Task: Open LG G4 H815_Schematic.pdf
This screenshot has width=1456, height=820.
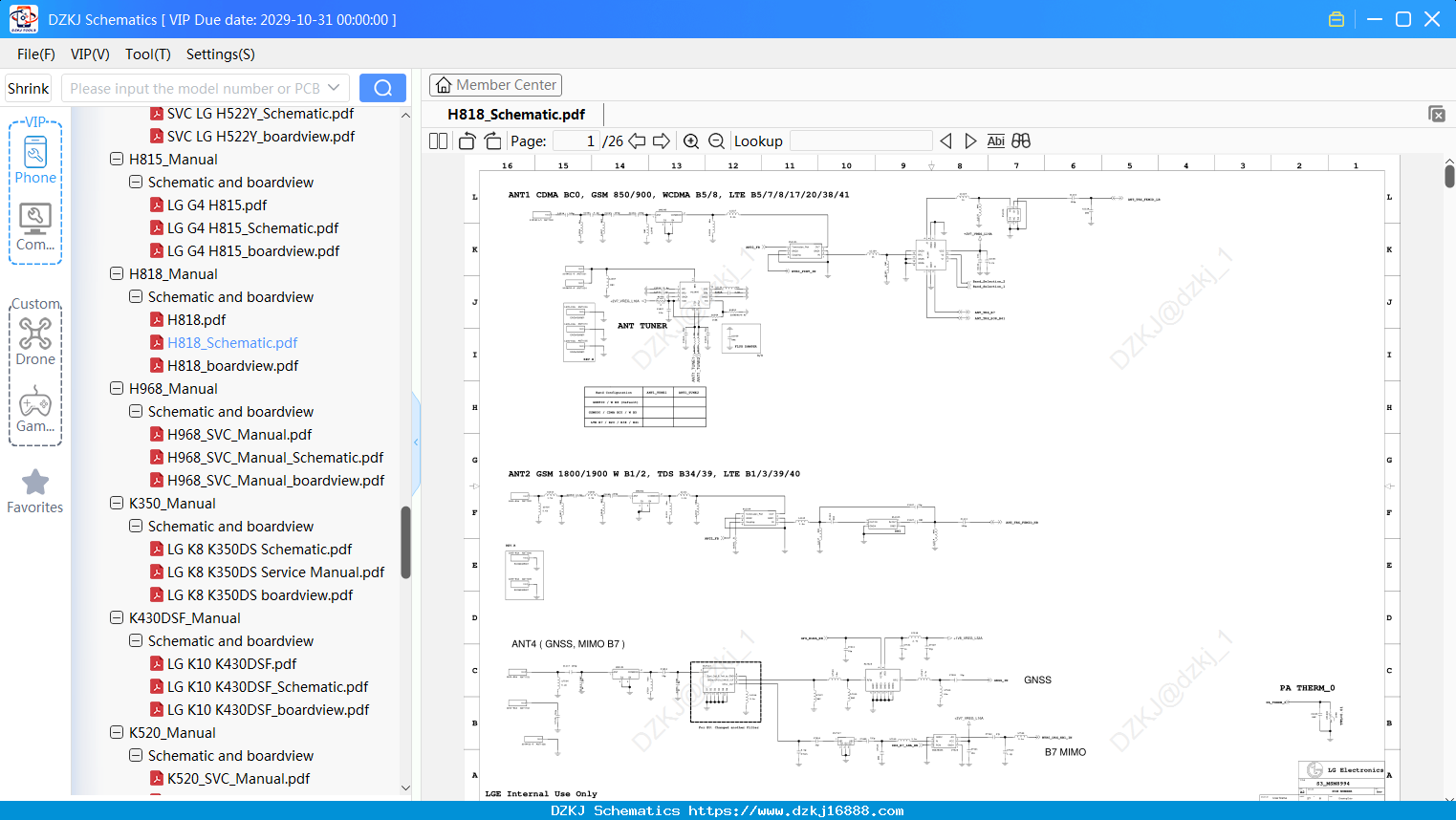Action: tap(253, 227)
